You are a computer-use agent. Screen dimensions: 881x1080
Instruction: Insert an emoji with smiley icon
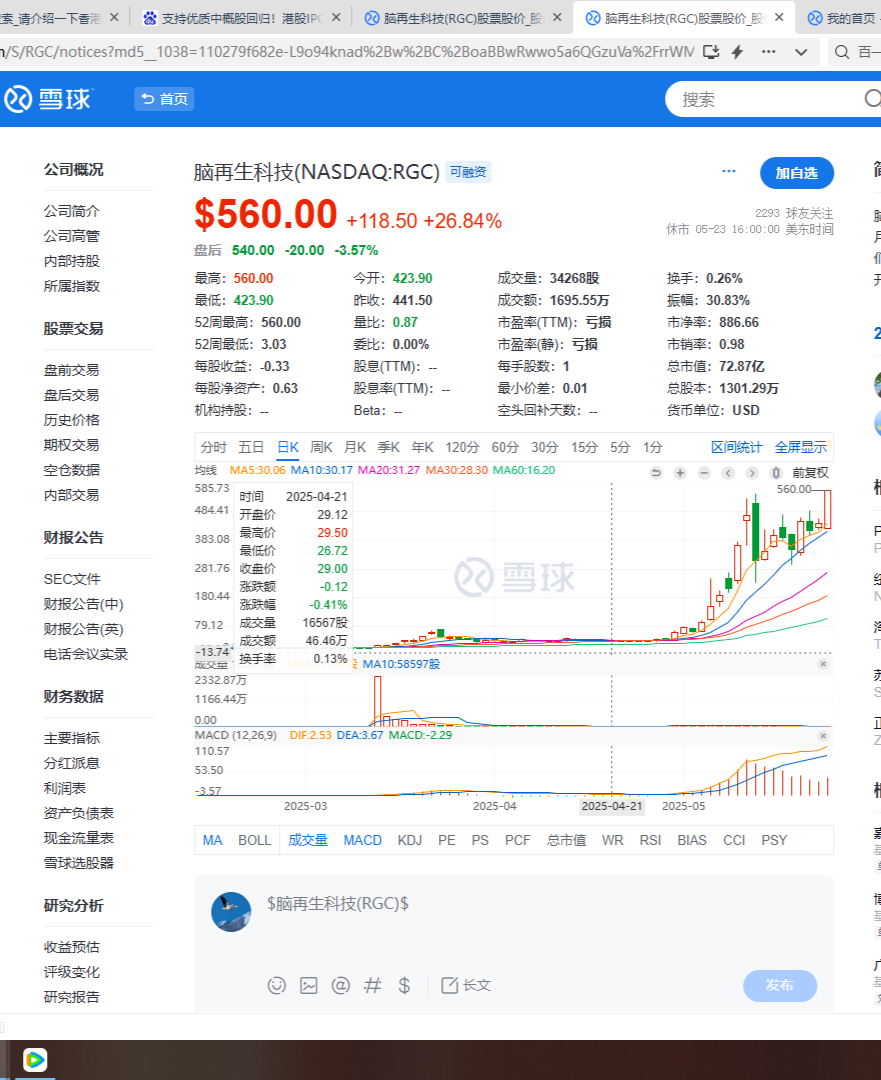(x=276, y=986)
